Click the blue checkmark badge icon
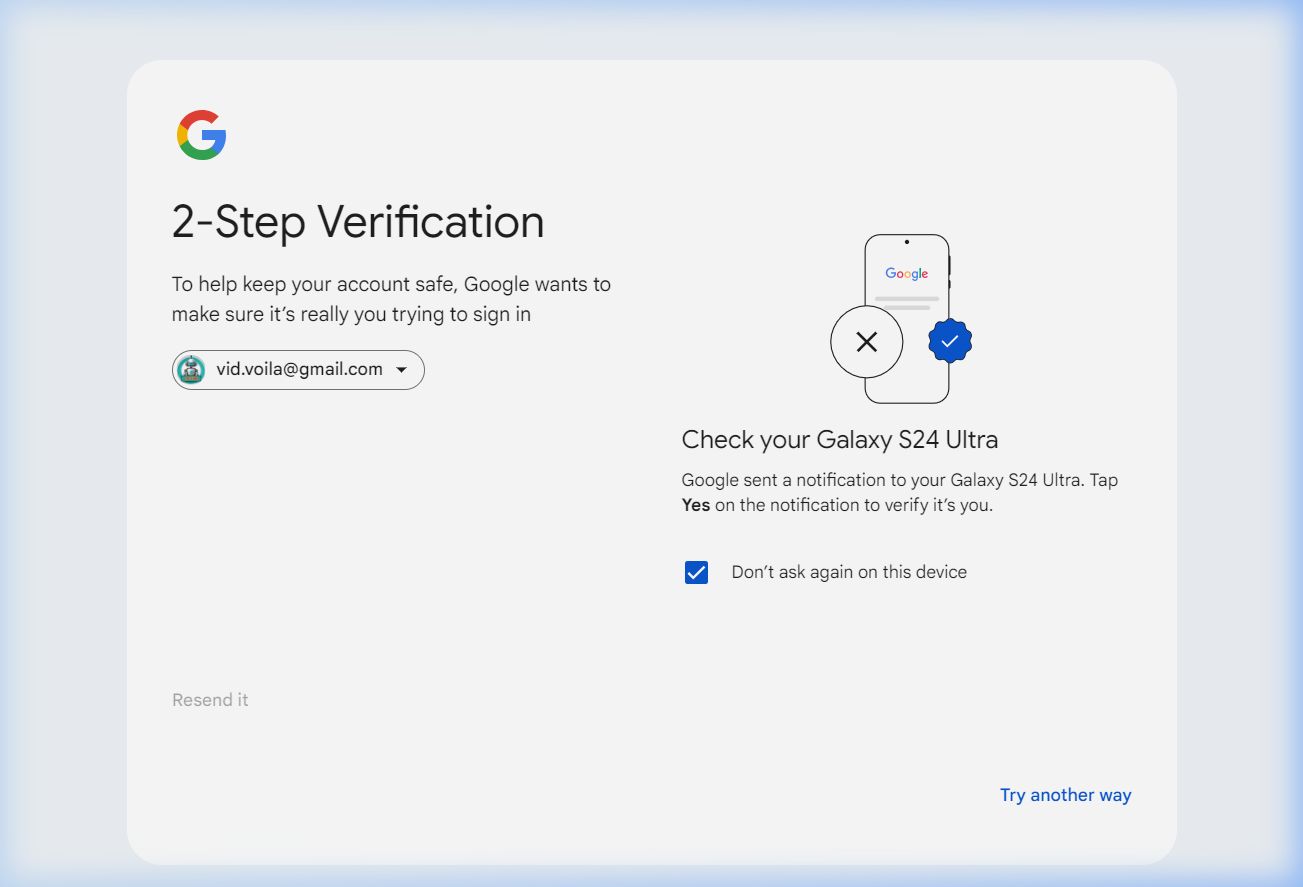The height and width of the screenshot is (887, 1303). click(x=950, y=342)
